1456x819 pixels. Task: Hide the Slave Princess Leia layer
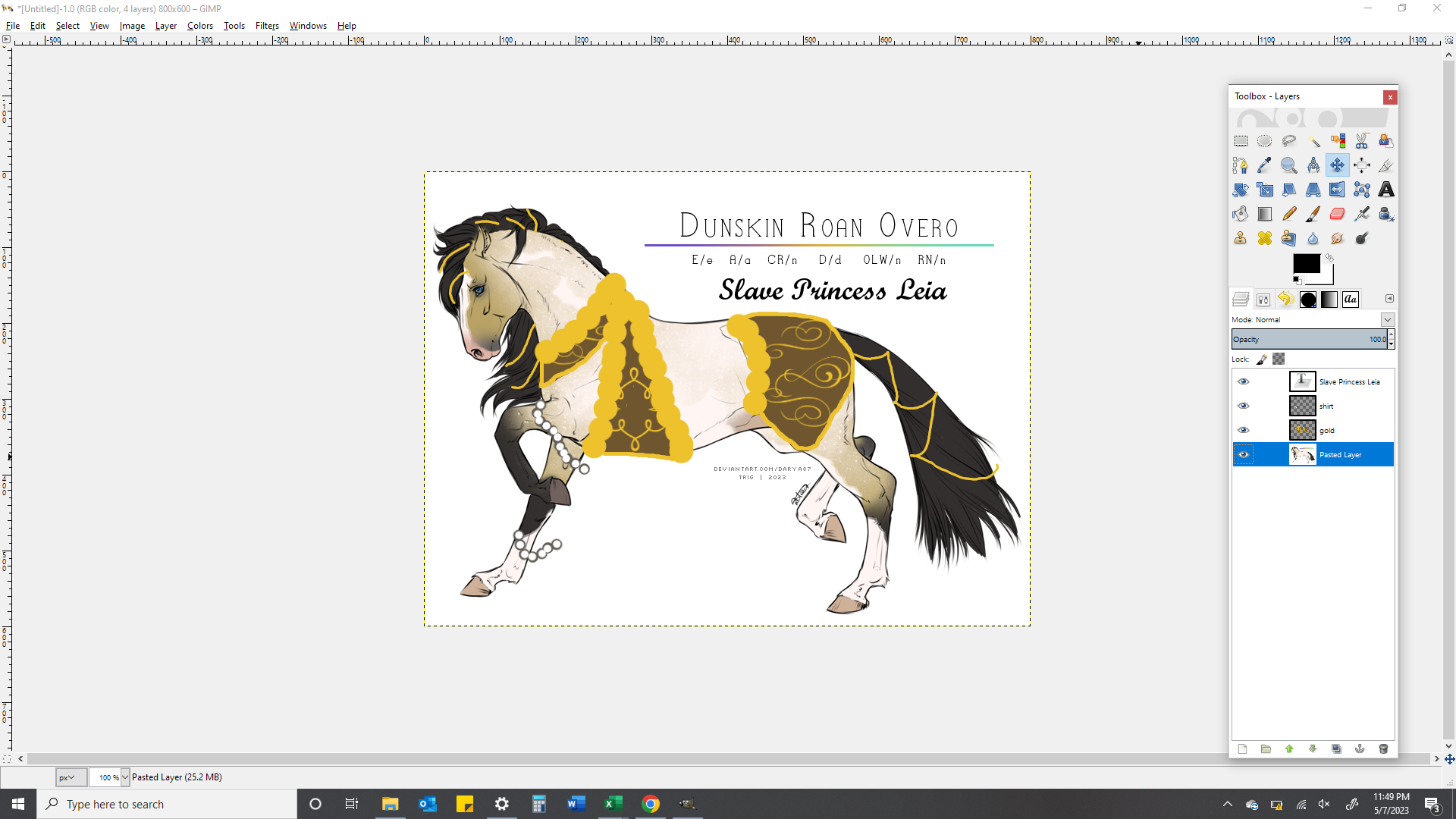point(1244,381)
